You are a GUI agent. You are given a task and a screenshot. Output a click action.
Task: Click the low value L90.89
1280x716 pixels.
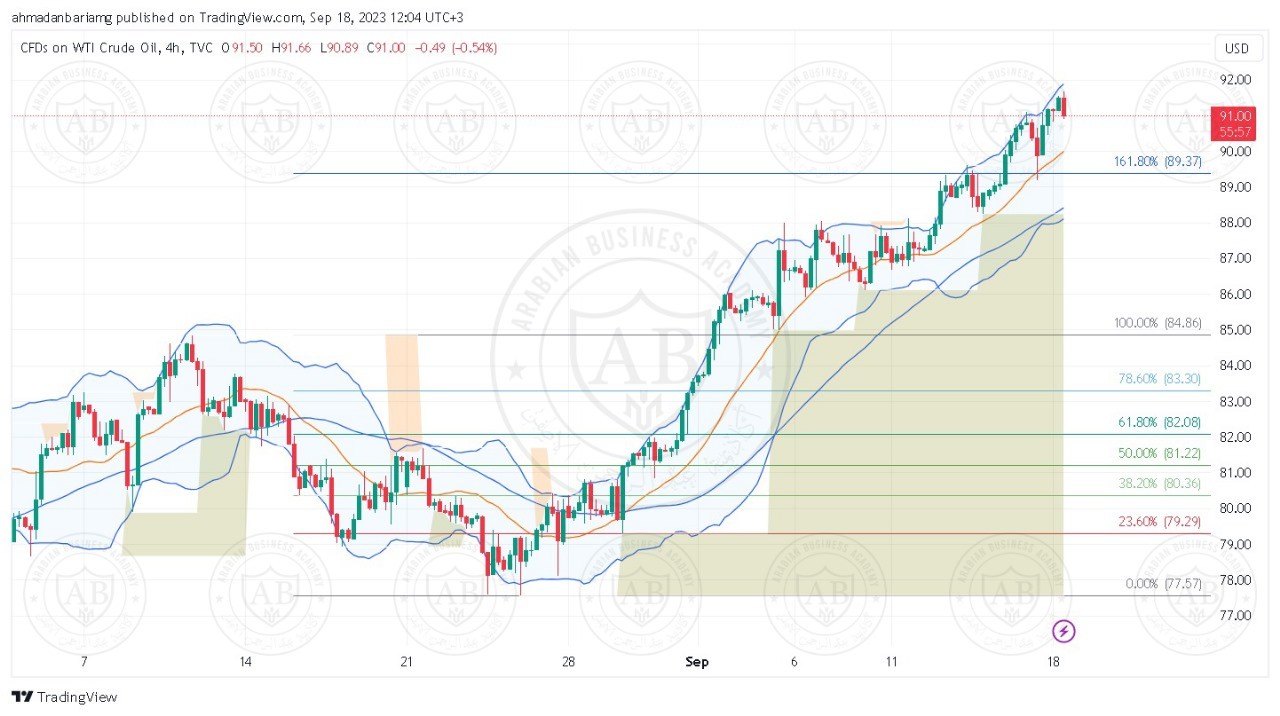[x=341, y=48]
